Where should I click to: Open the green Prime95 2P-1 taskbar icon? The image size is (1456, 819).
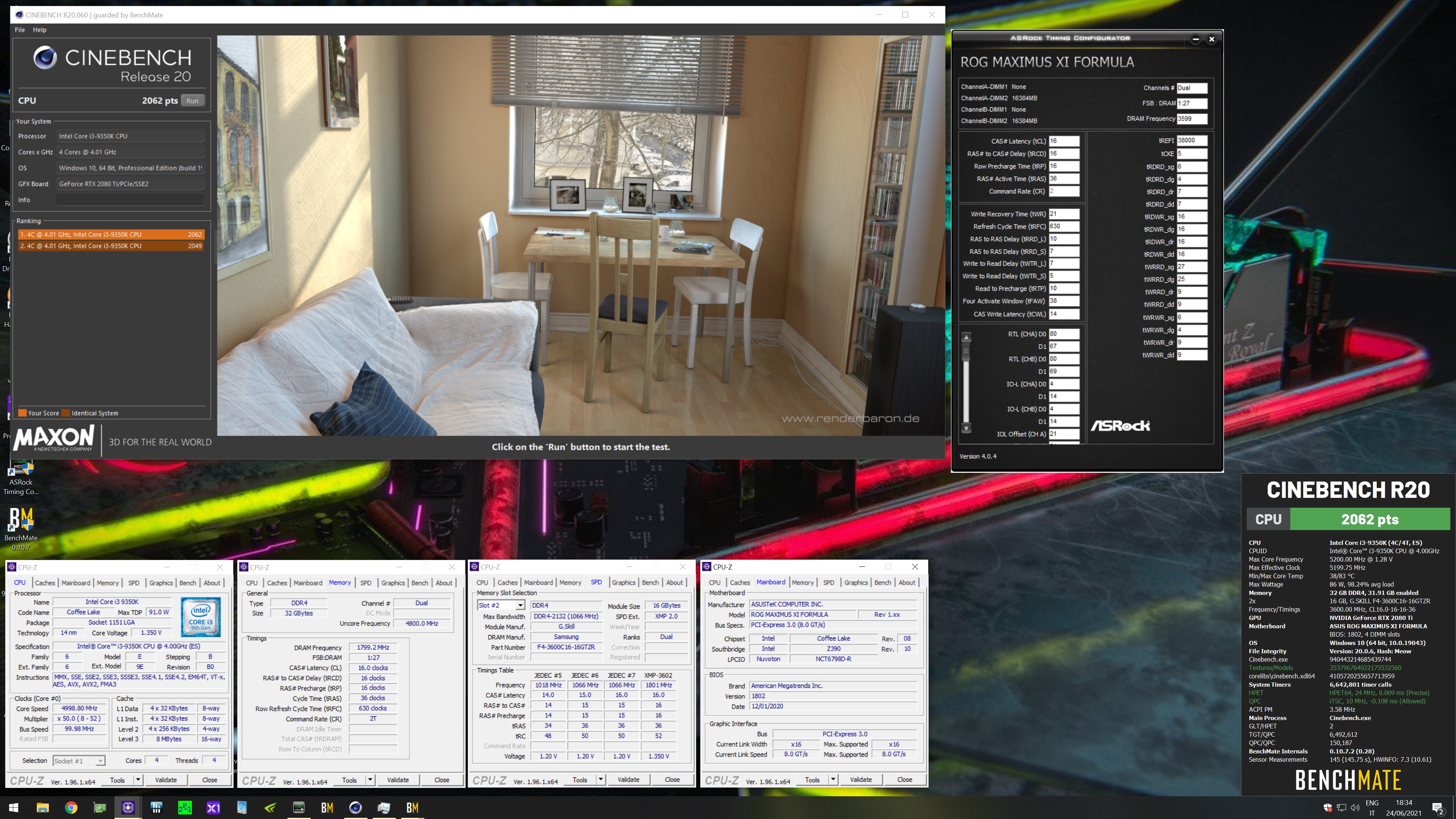point(185,808)
